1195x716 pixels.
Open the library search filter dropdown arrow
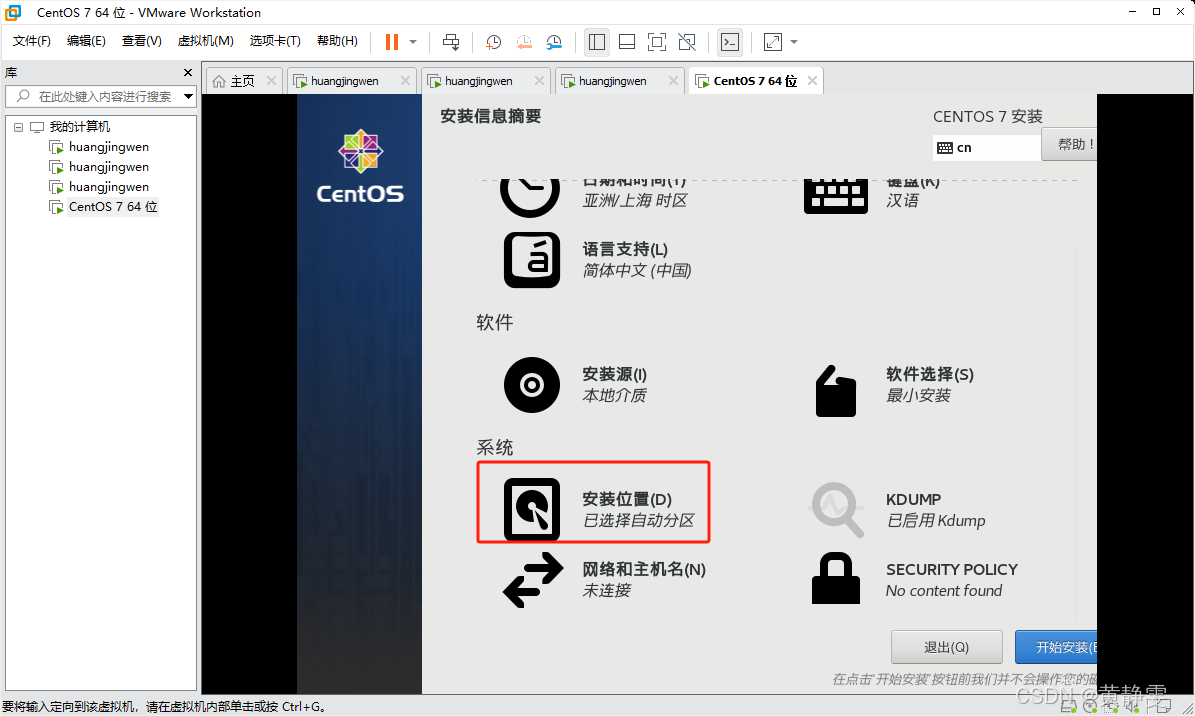[x=188, y=96]
